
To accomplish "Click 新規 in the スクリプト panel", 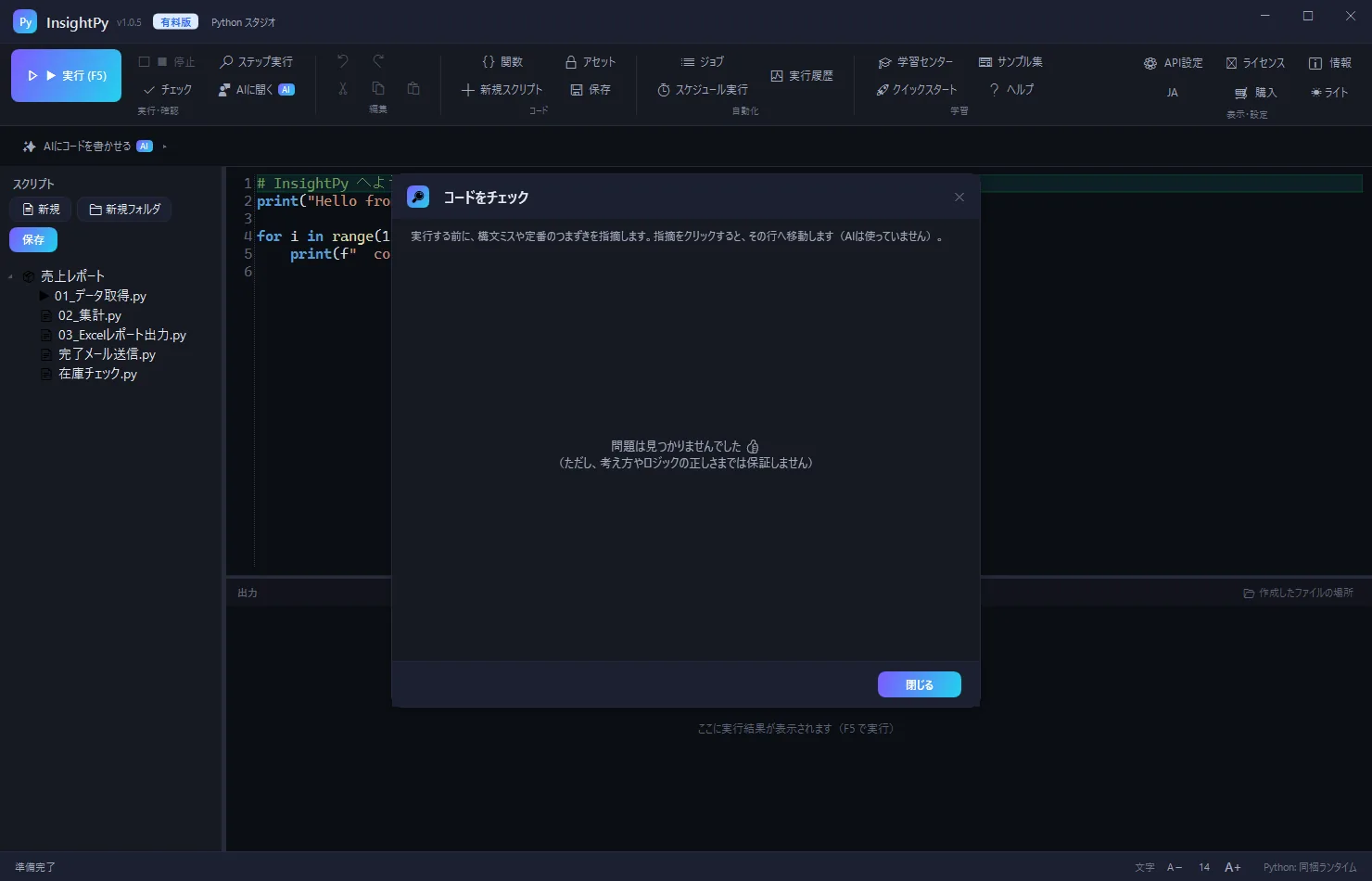I will point(41,210).
